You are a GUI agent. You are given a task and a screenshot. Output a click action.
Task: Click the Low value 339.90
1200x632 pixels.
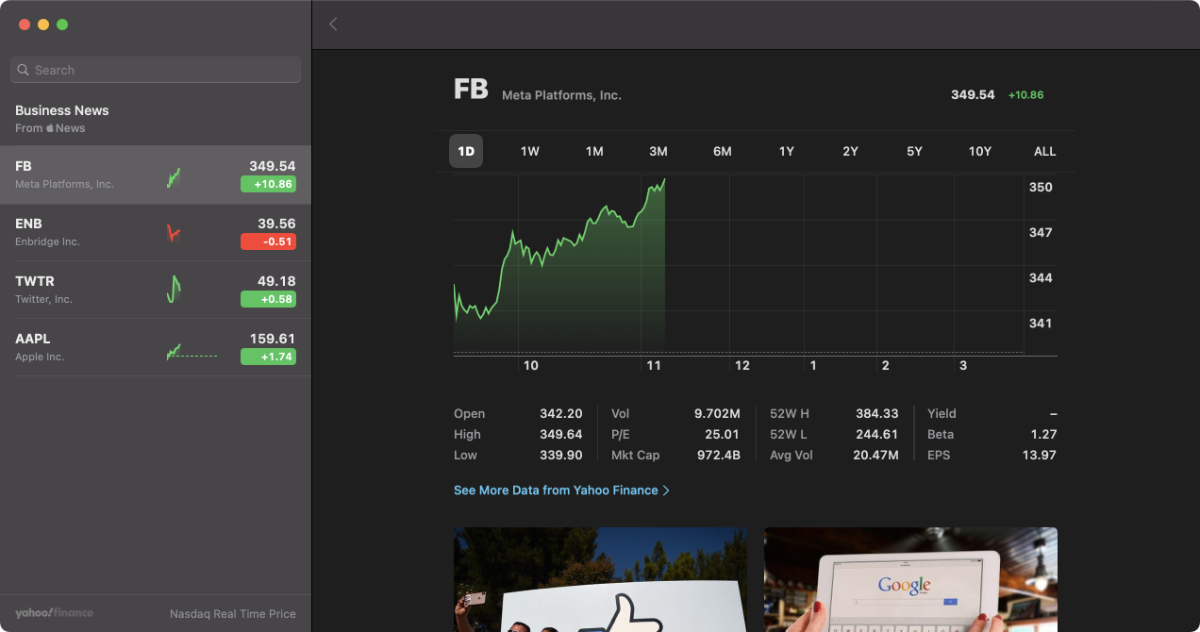coord(560,456)
